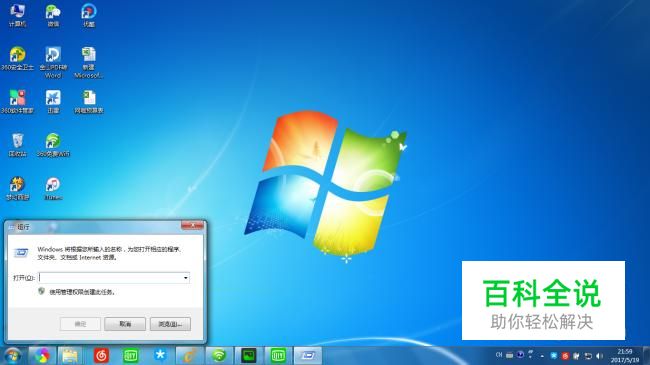Select the 金山PDF转Word desktop shortcut
650x365 pixels.
(53, 62)
